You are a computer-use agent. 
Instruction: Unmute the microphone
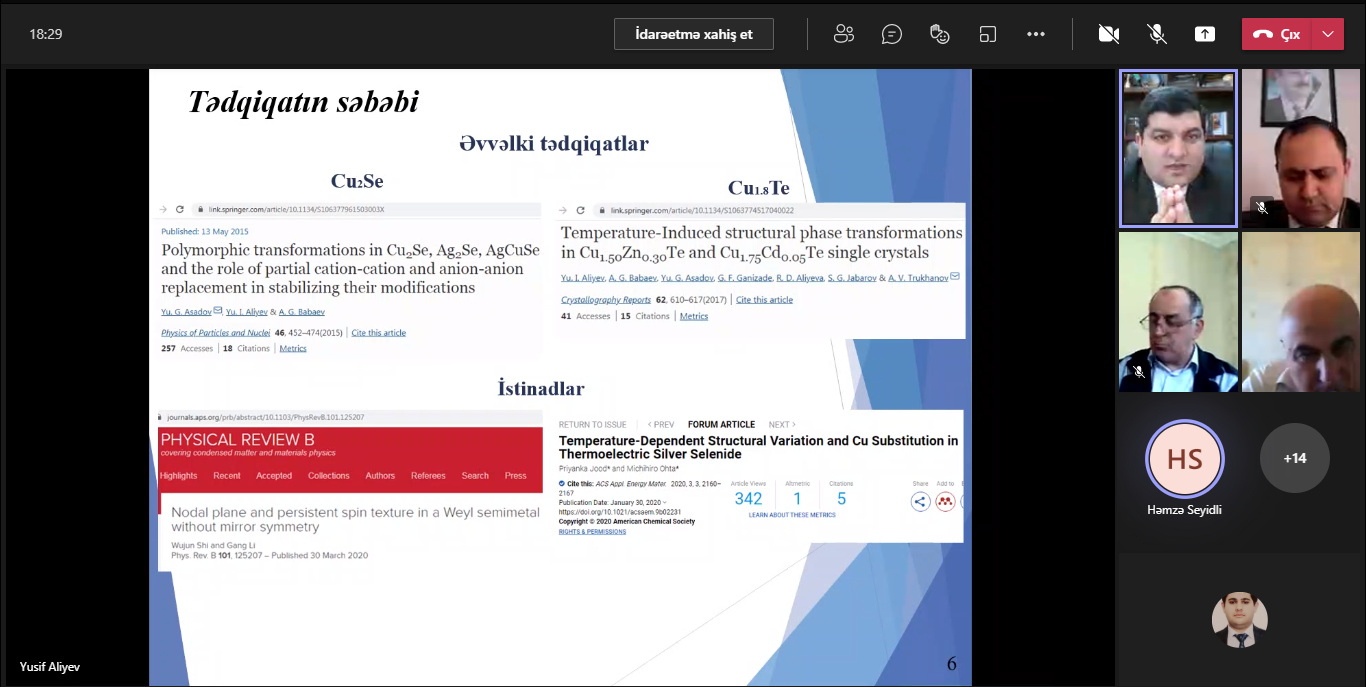[x=1157, y=34]
